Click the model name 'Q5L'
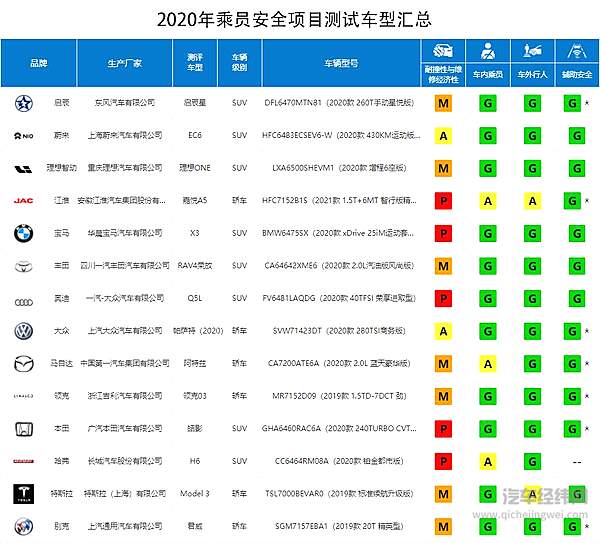The width and height of the screenshot is (600, 543). click(x=195, y=298)
